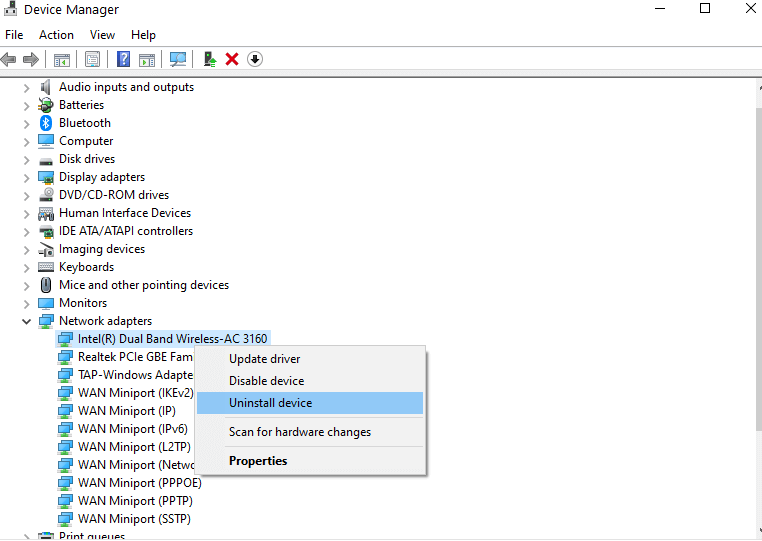Click the Forward arrow toolbar icon
This screenshot has width=762, height=541.
31,60
